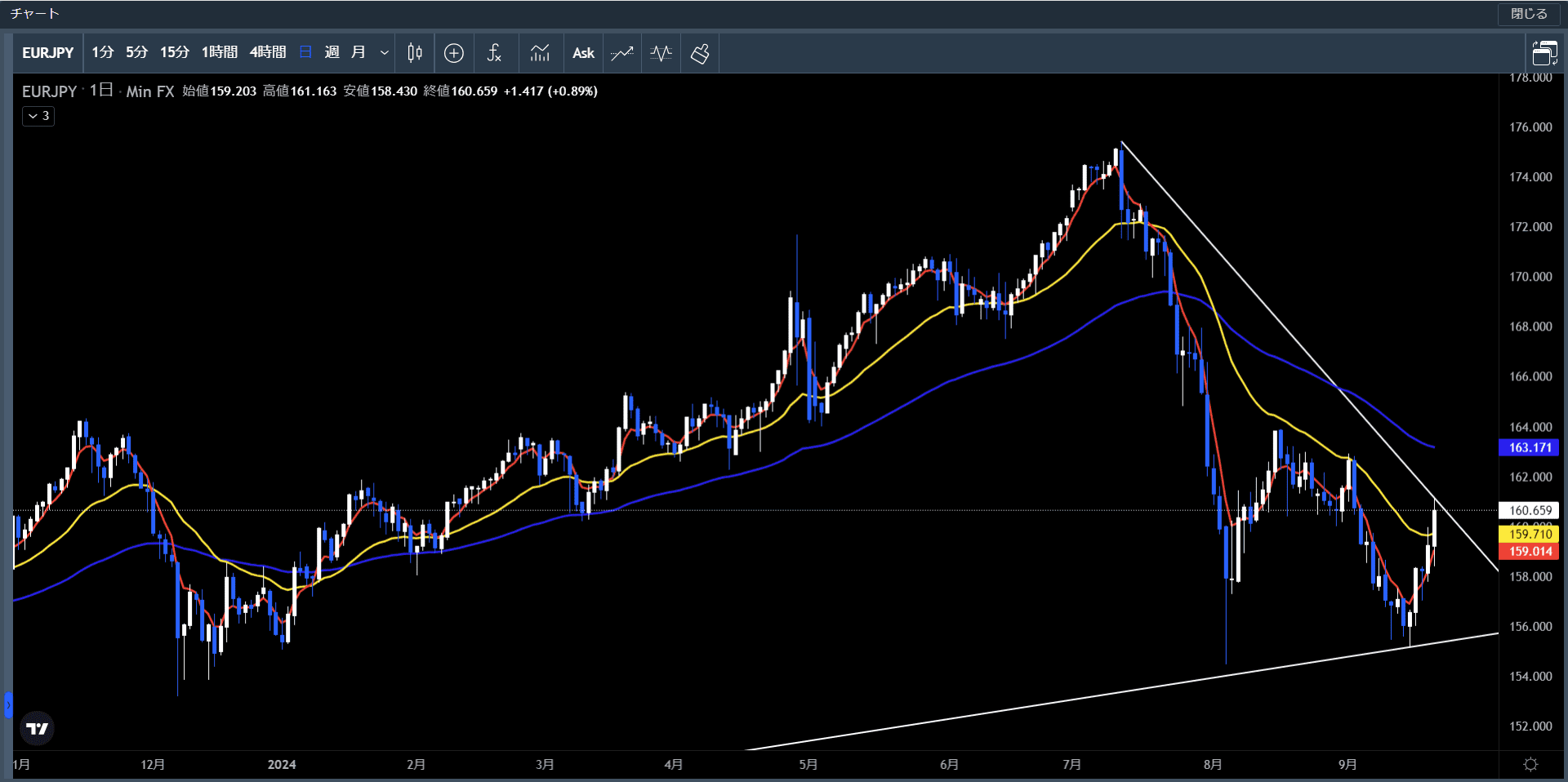
Task: Click the pop-out window layout icon
Action: 1544,53
